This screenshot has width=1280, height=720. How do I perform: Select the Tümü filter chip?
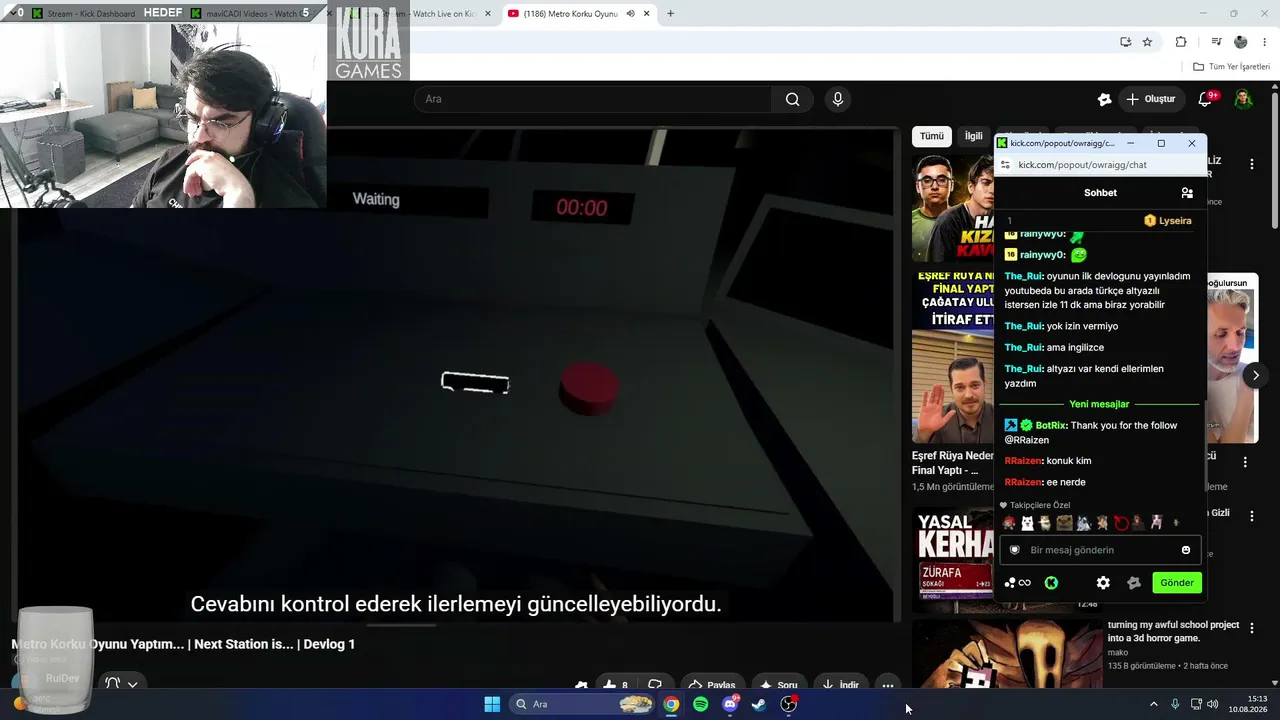coord(932,136)
